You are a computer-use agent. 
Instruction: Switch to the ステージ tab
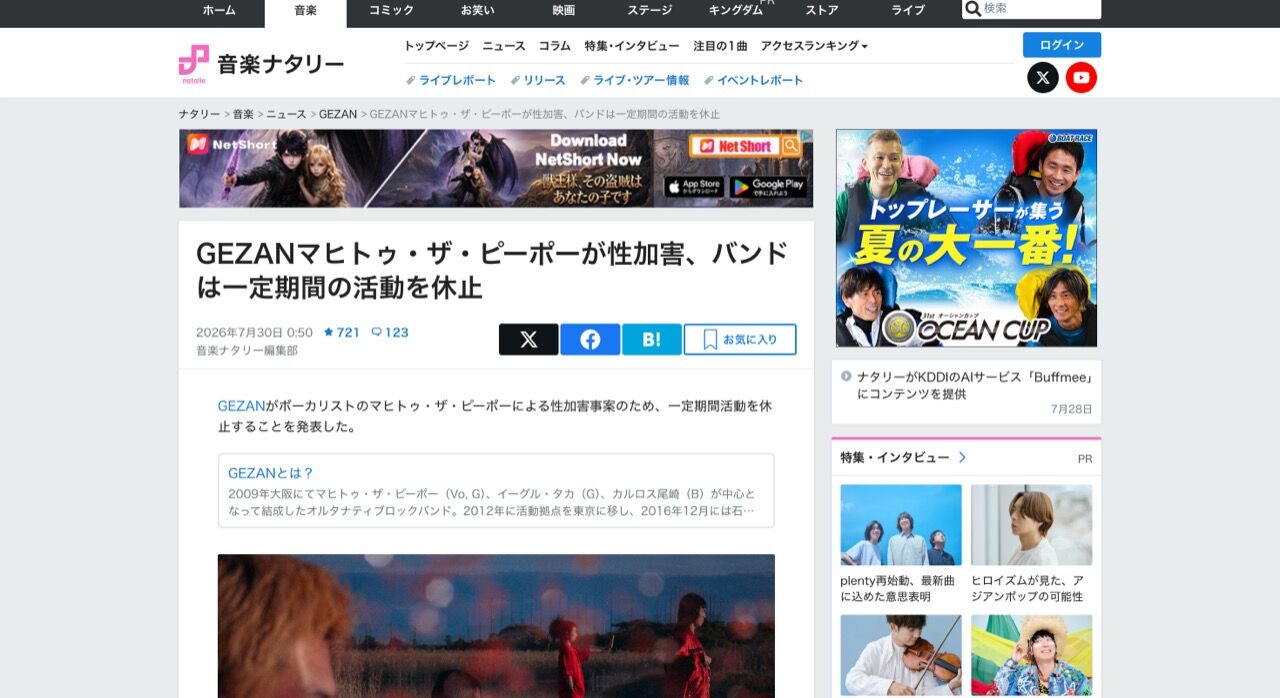(649, 10)
